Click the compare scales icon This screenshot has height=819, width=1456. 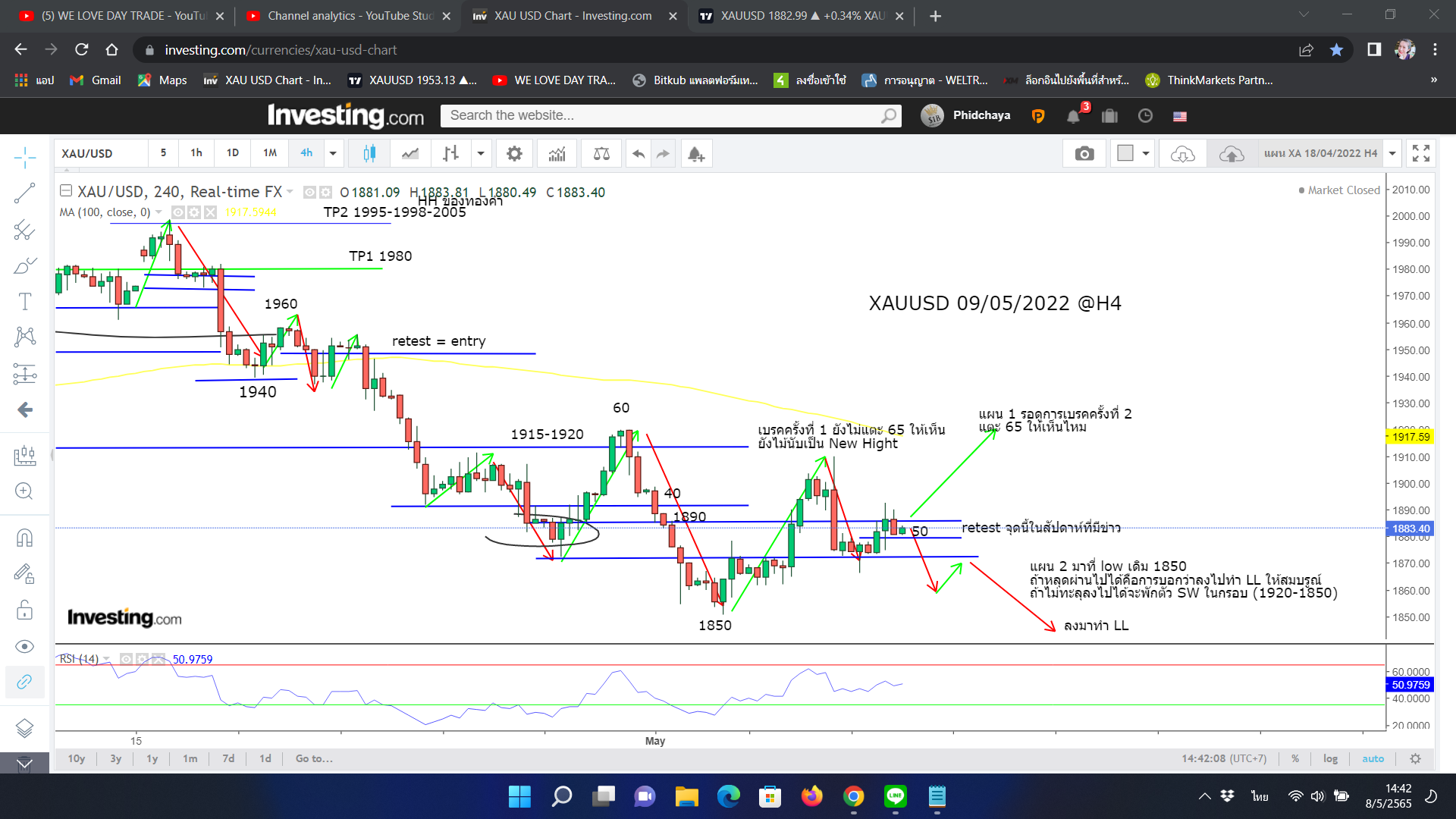click(601, 154)
